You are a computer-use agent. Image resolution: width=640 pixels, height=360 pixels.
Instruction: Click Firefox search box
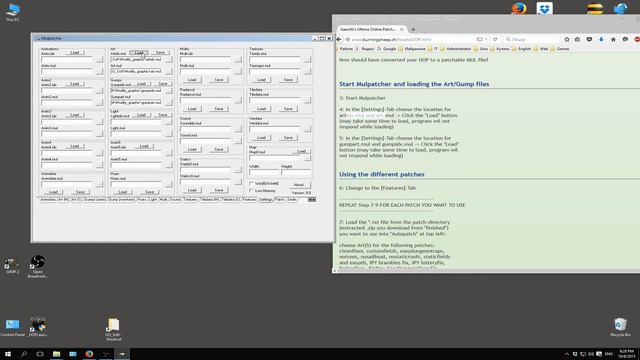(531, 40)
